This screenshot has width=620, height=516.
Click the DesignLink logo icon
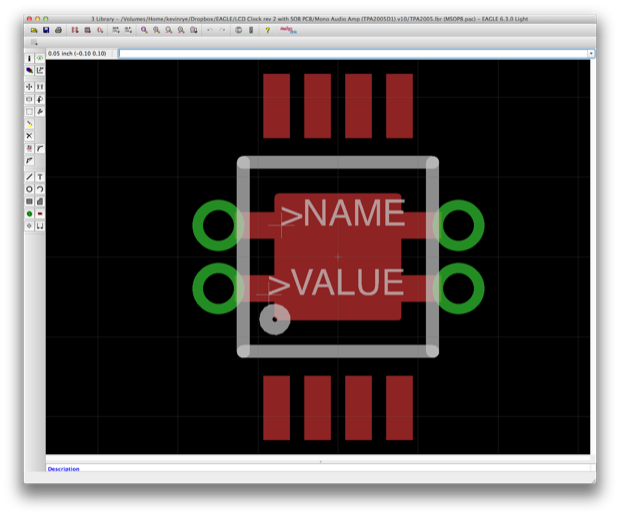[288, 30]
